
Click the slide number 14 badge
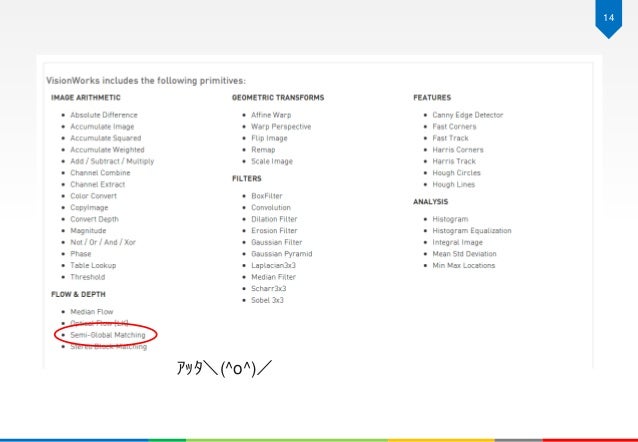coord(608,18)
